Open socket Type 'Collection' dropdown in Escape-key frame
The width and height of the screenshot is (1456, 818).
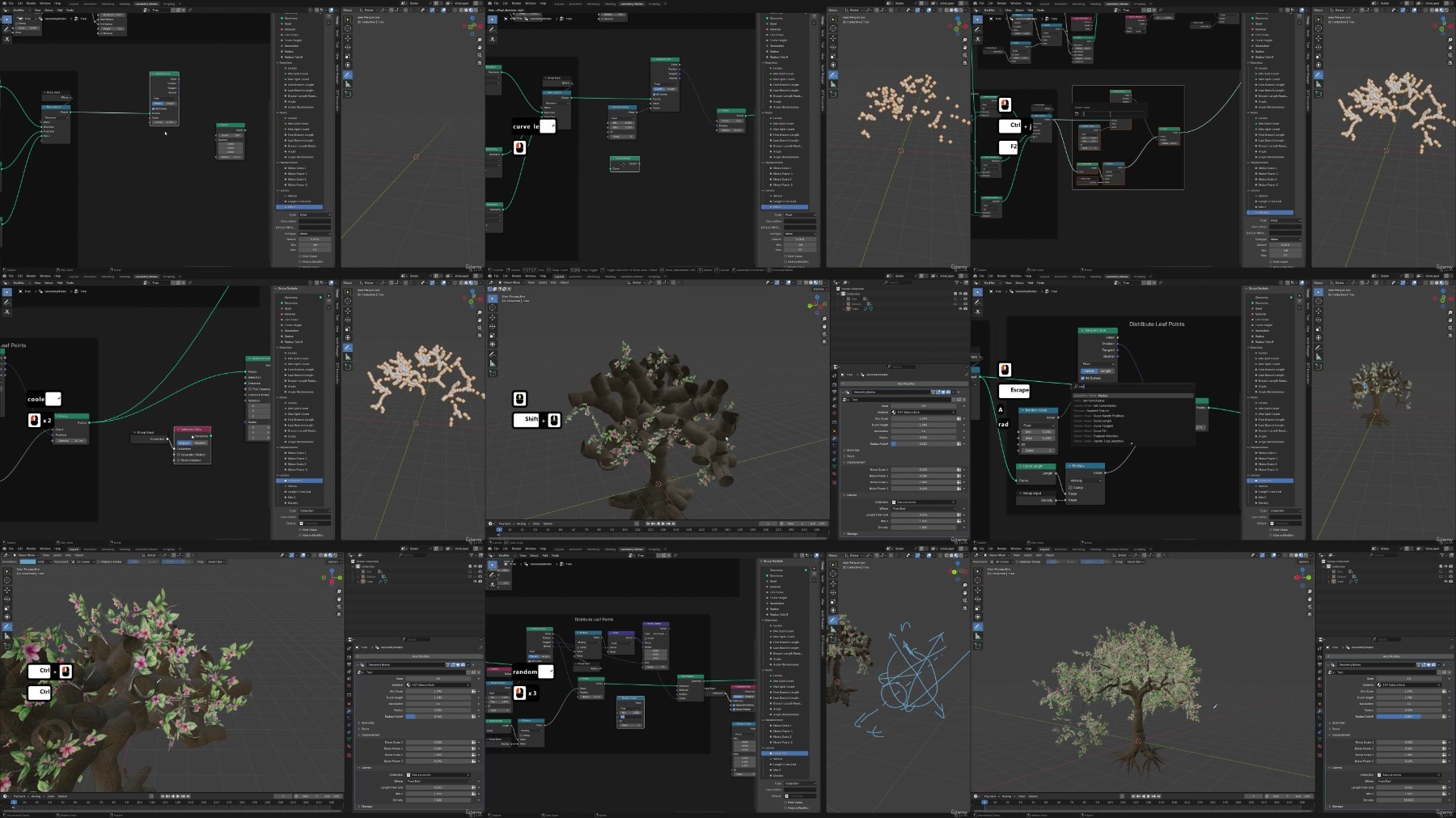pos(1285,511)
